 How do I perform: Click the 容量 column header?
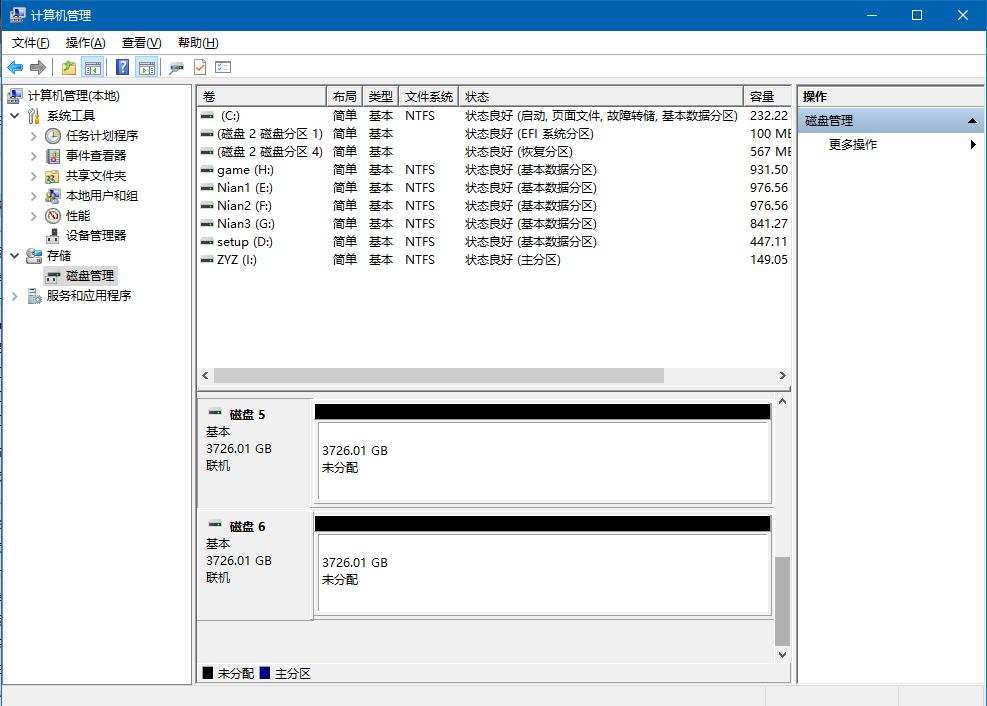point(764,95)
